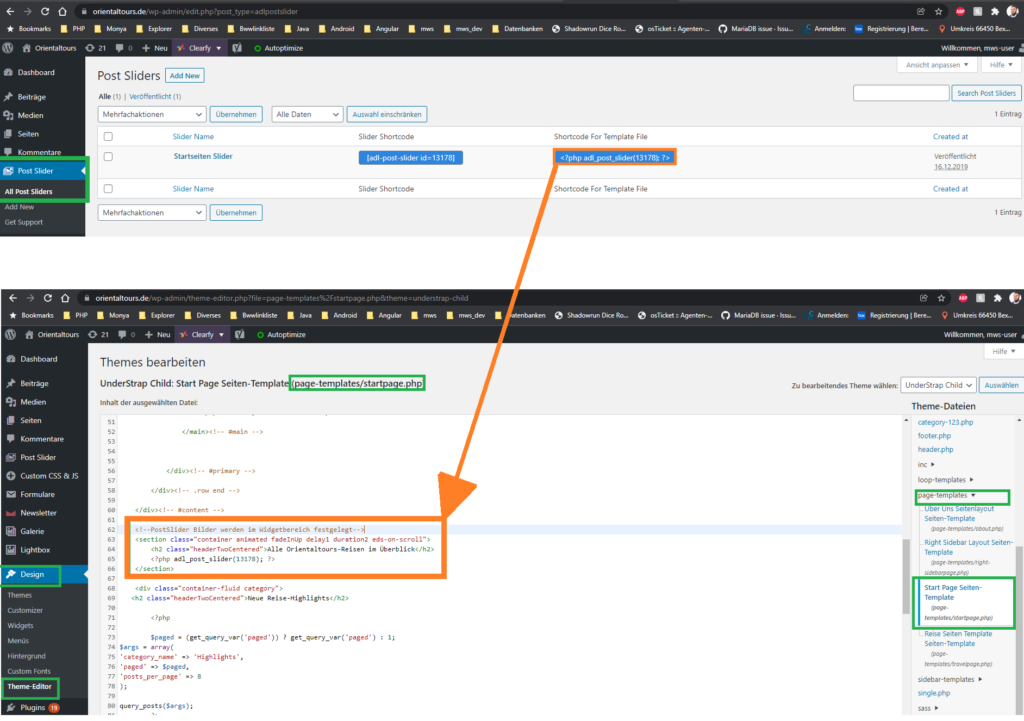The image size is (1024, 721).
Task: Click the Lightbox icon in sidebar
Action: click(x=10, y=549)
